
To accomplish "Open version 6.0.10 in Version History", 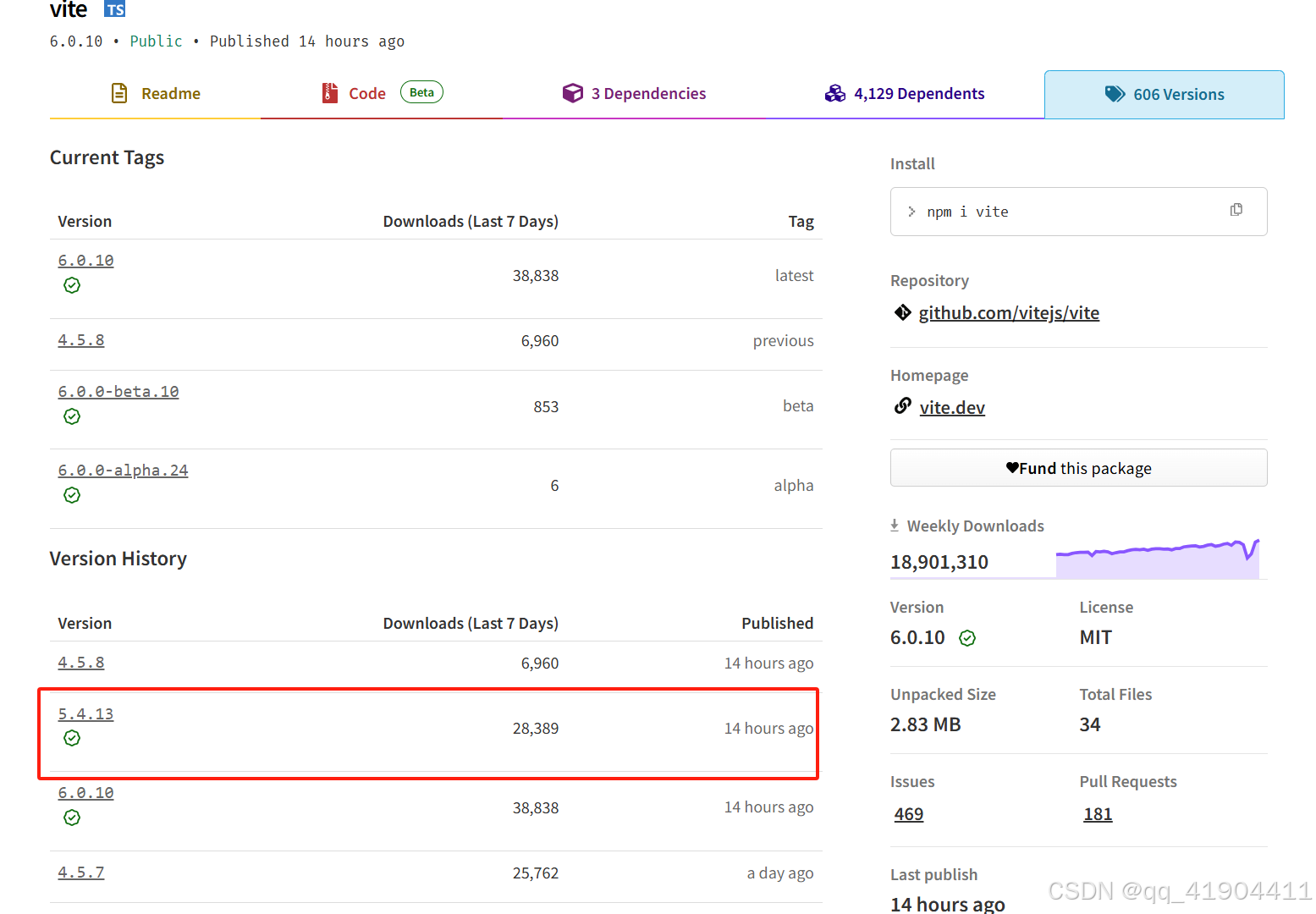I will coord(85,793).
